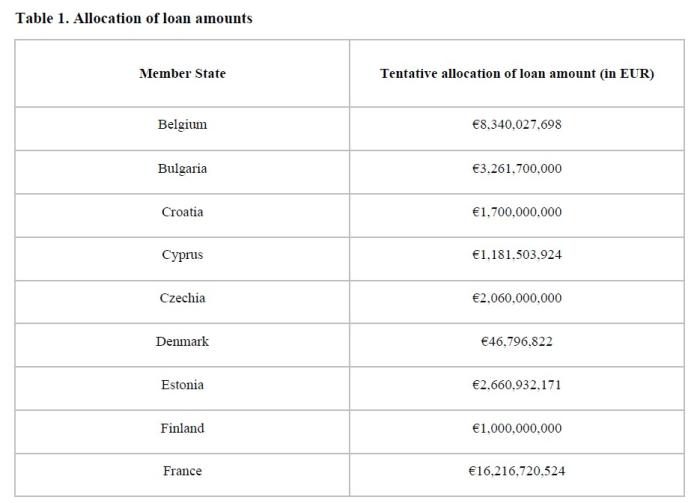Select the 'Tentative allocation of loan amount' header
Screen dimensions: 700x503
click(x=517, y=73)
